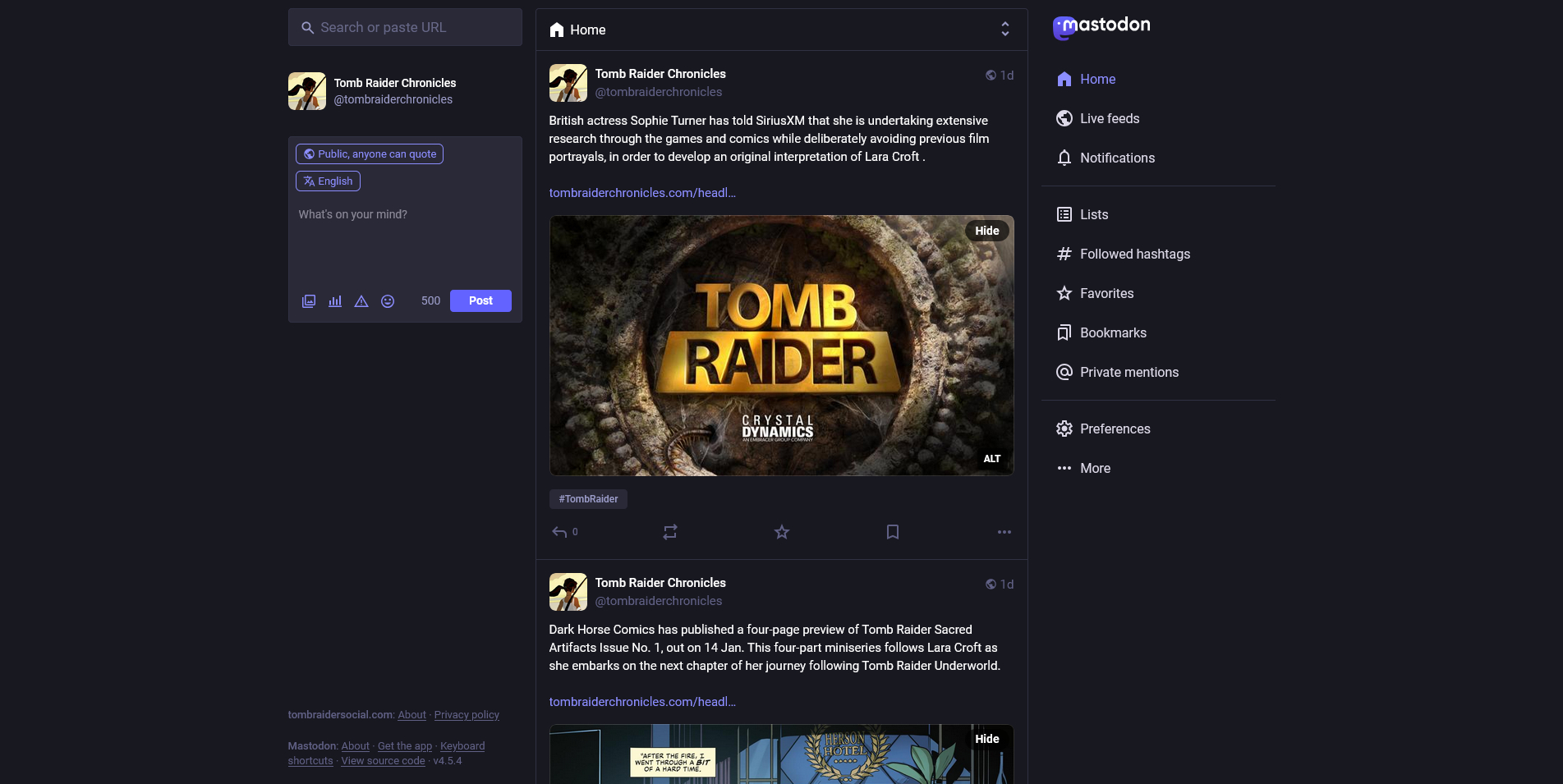Image resolution: width=1563 pixels, height=784 pixels.
Task: Open Private mentions from the sidebar
Action: click(1129, 372)
